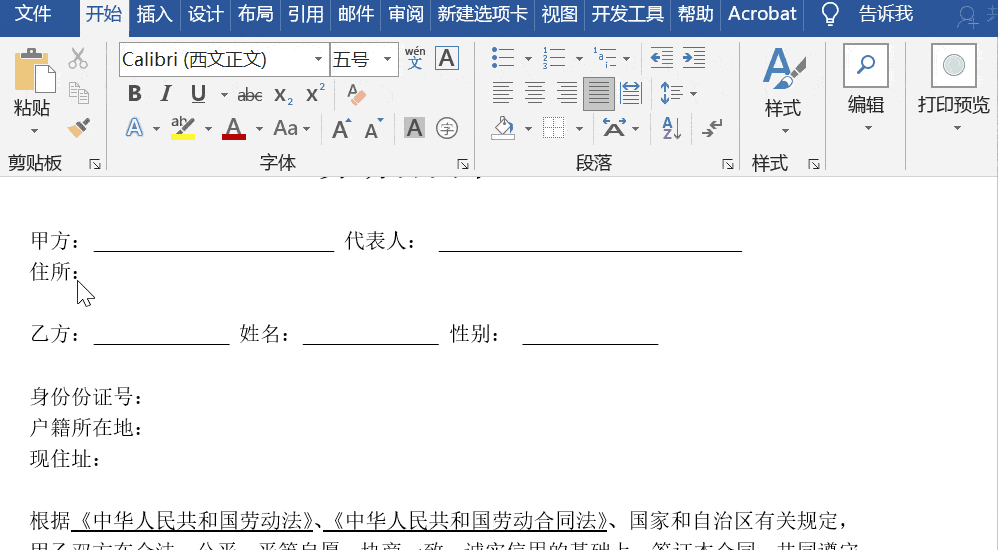This screenshot has height=550, width=998.
Task: Toggle Underline formatting
Action: [x=198, y=94]
